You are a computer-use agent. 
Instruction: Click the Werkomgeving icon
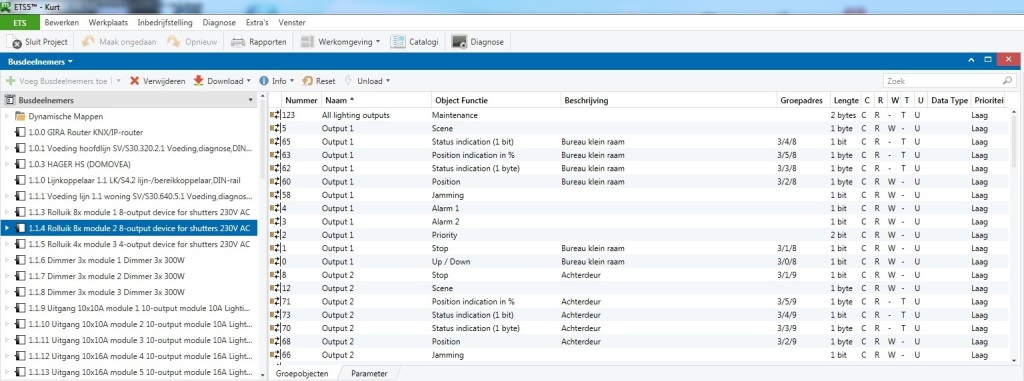307,42
